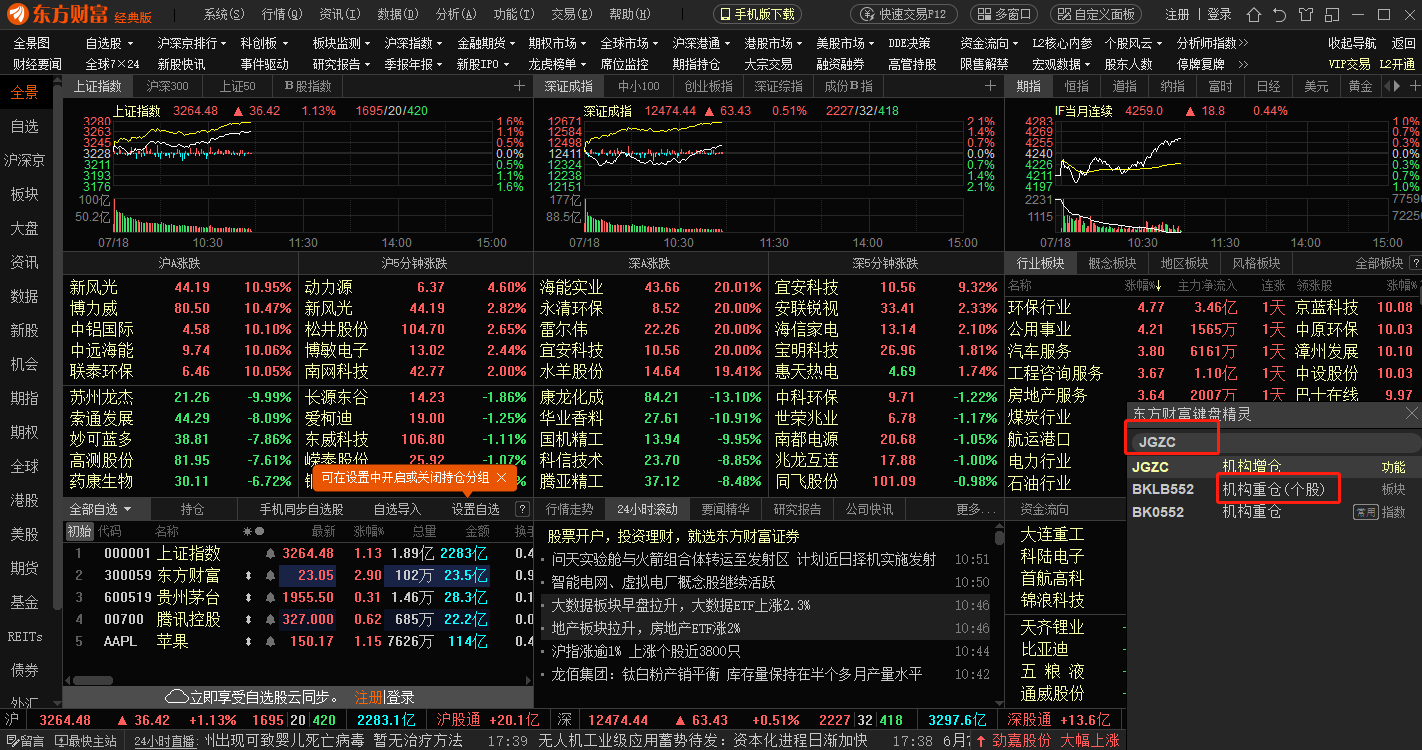Select 板块 in the left sidebar

pos(25,194)
